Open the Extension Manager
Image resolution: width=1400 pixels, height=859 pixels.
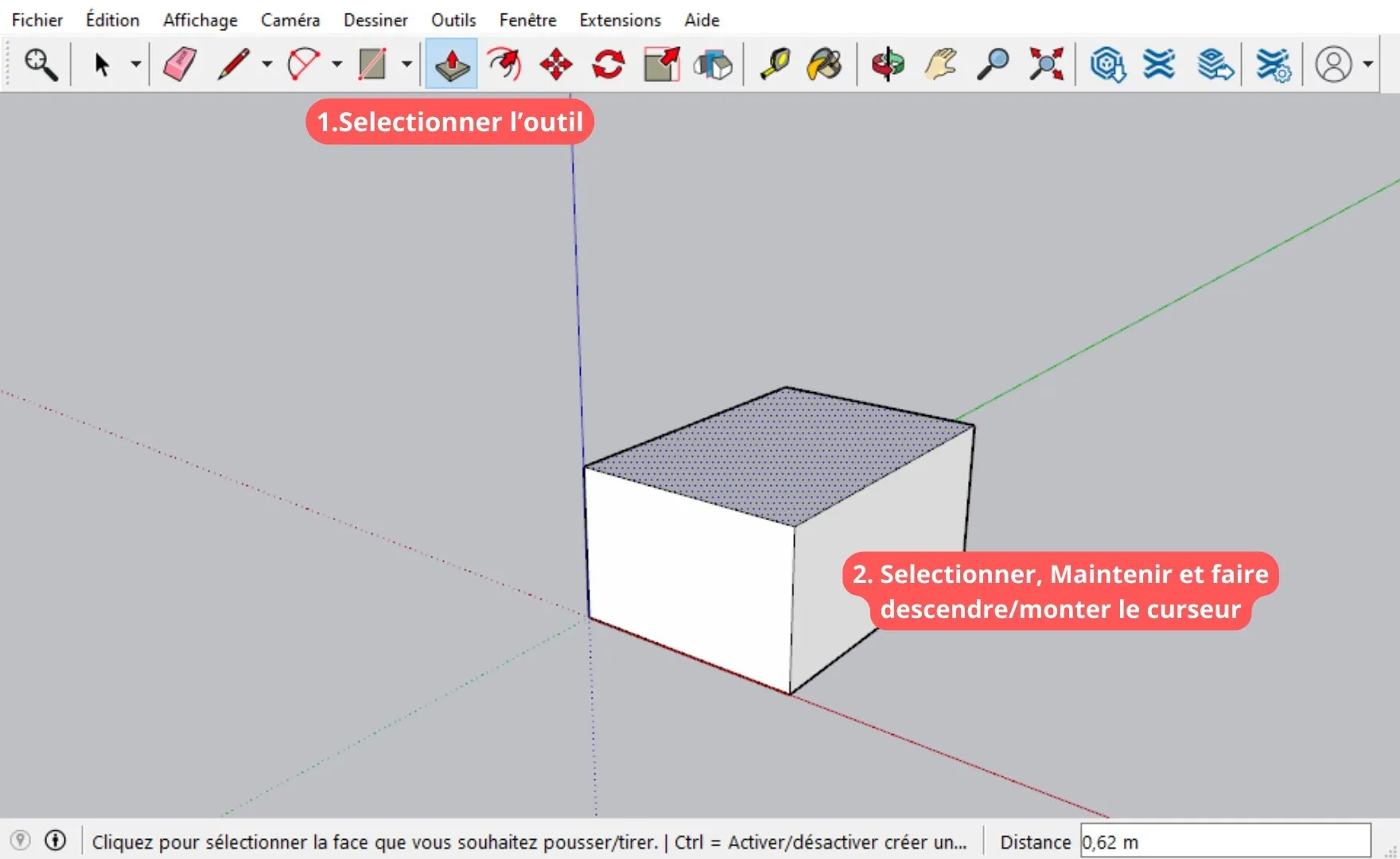[1273, 64]
